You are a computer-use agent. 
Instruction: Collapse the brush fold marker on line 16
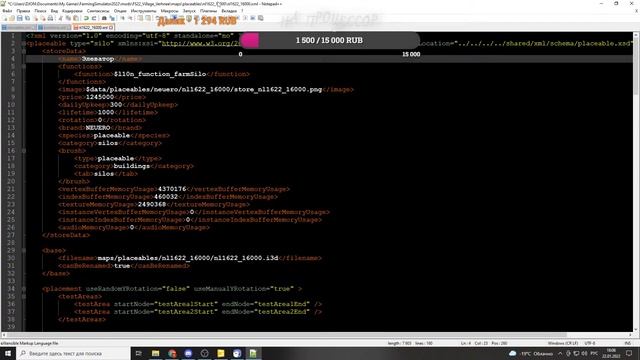tap(24, 151)
